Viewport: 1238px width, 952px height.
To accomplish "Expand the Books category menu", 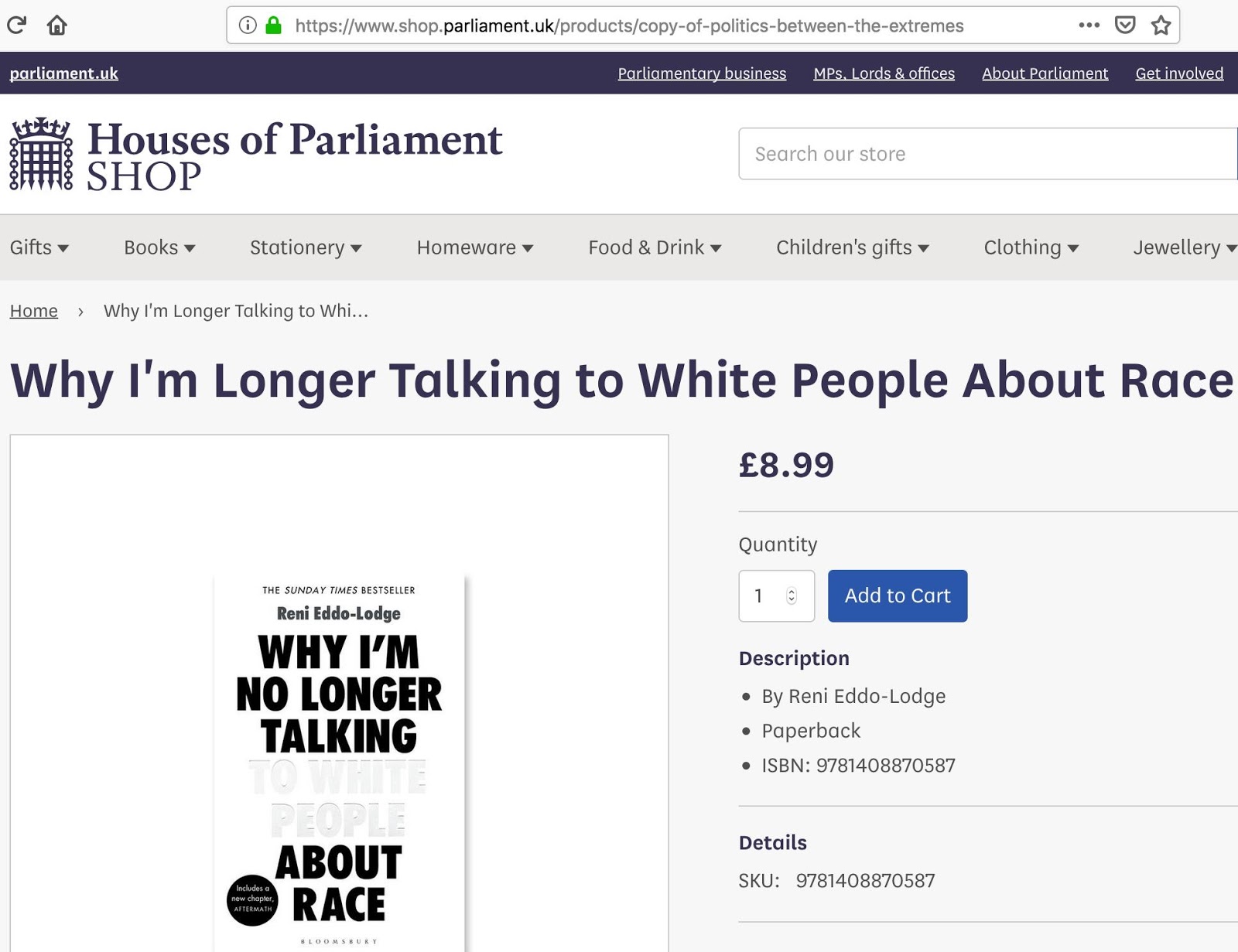I will (x=159, y=247).
